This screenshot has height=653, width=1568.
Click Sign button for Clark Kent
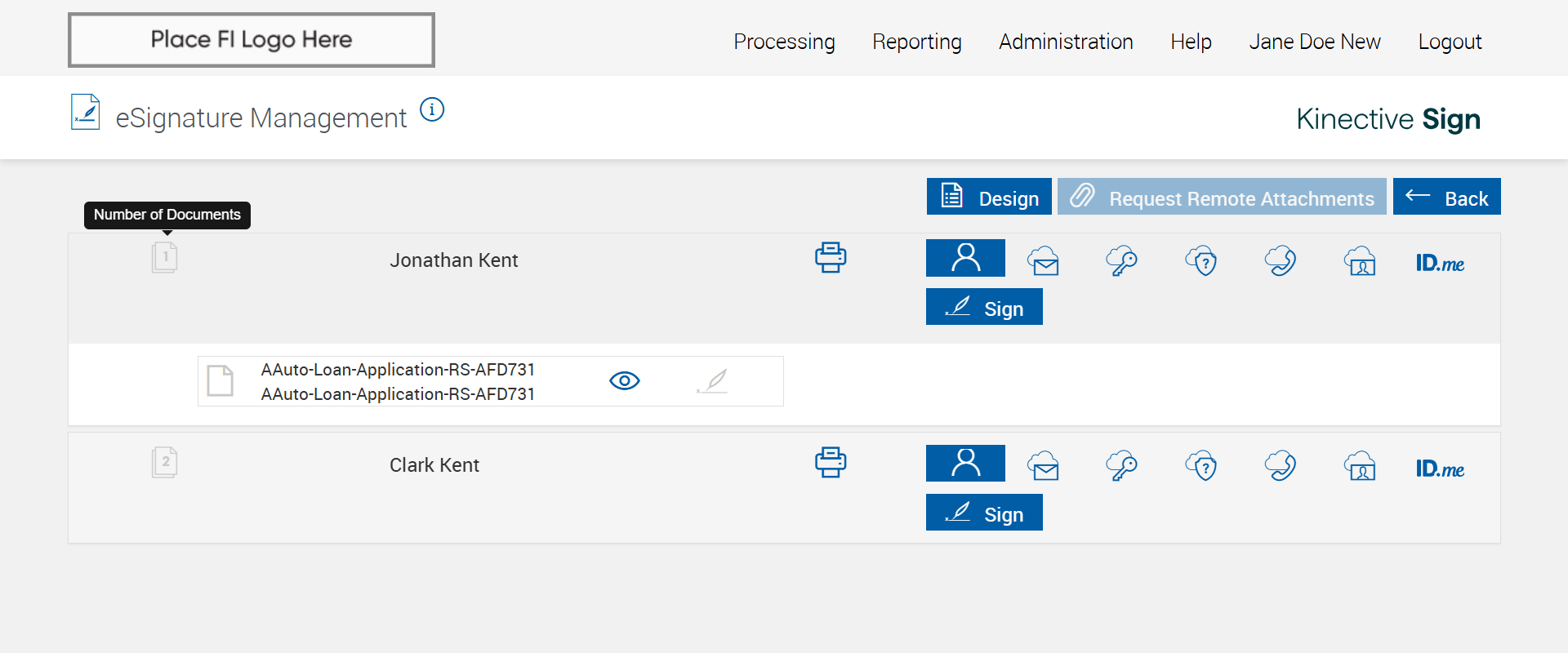pyautogui.click(x=984, y=513)
